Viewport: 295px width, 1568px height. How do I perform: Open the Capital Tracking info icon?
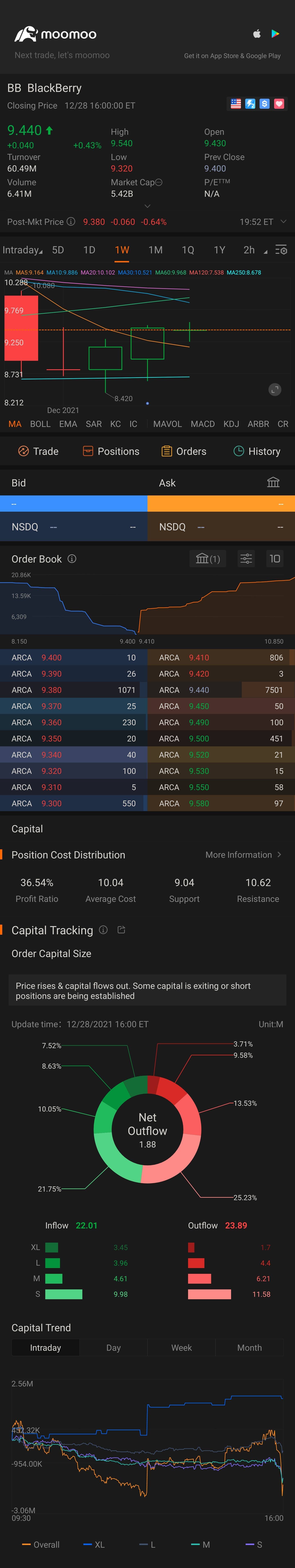point(103,930)
